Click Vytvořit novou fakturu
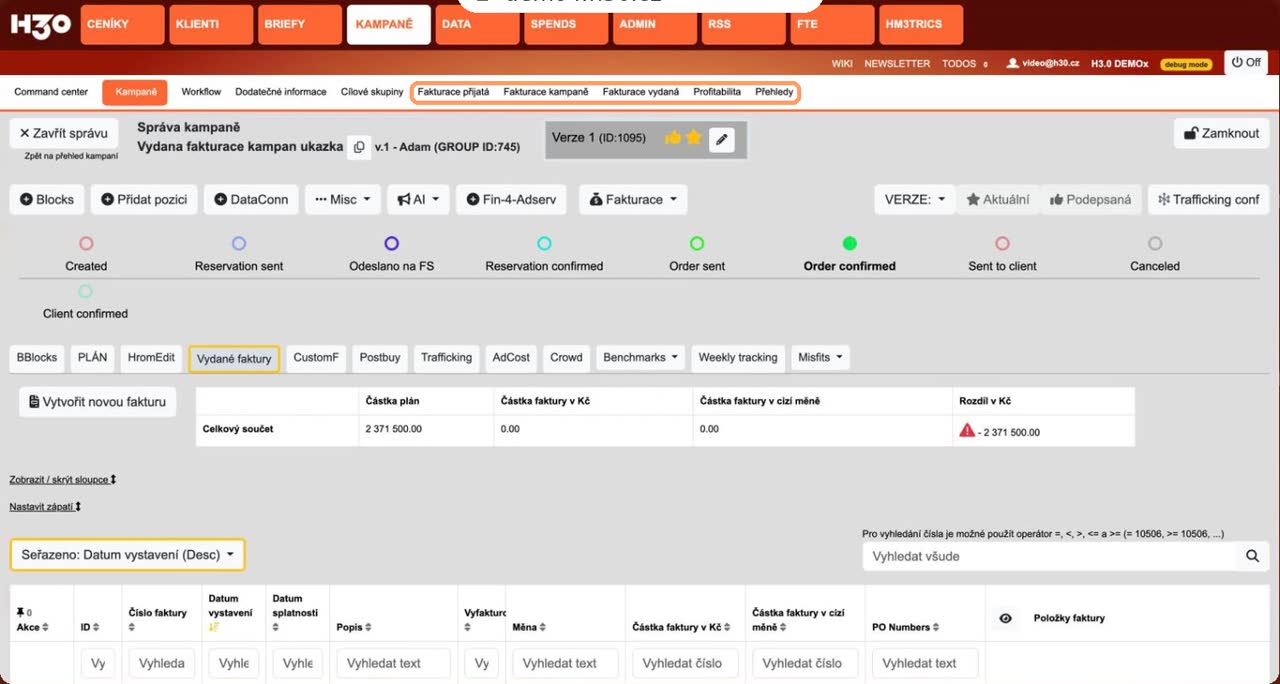 tap(97, 402)
